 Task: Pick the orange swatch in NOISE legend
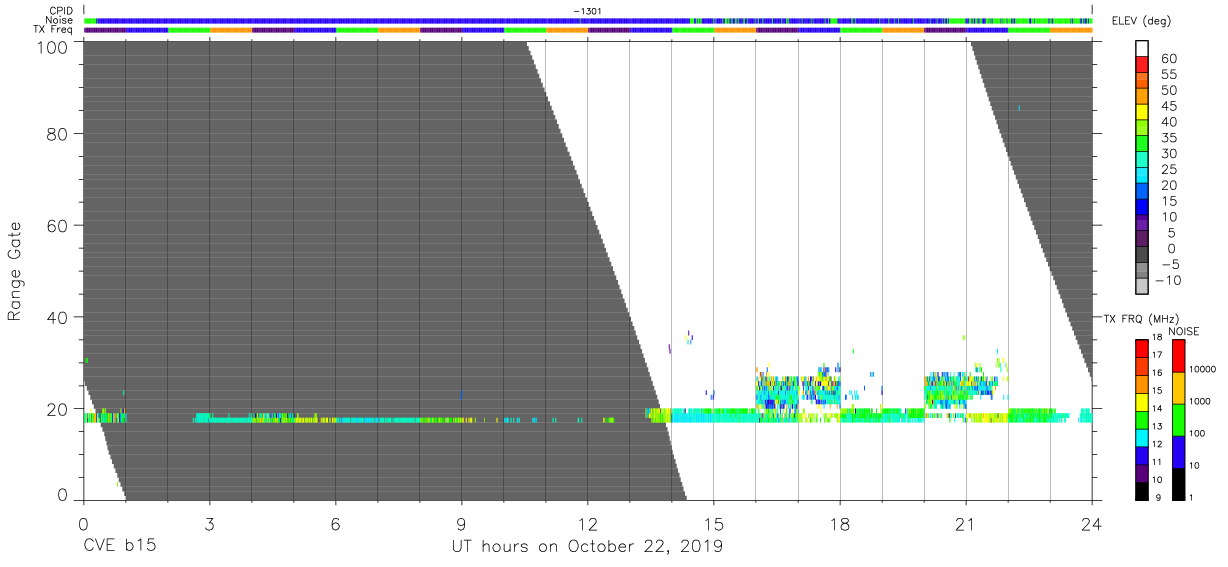[1179, 388]
